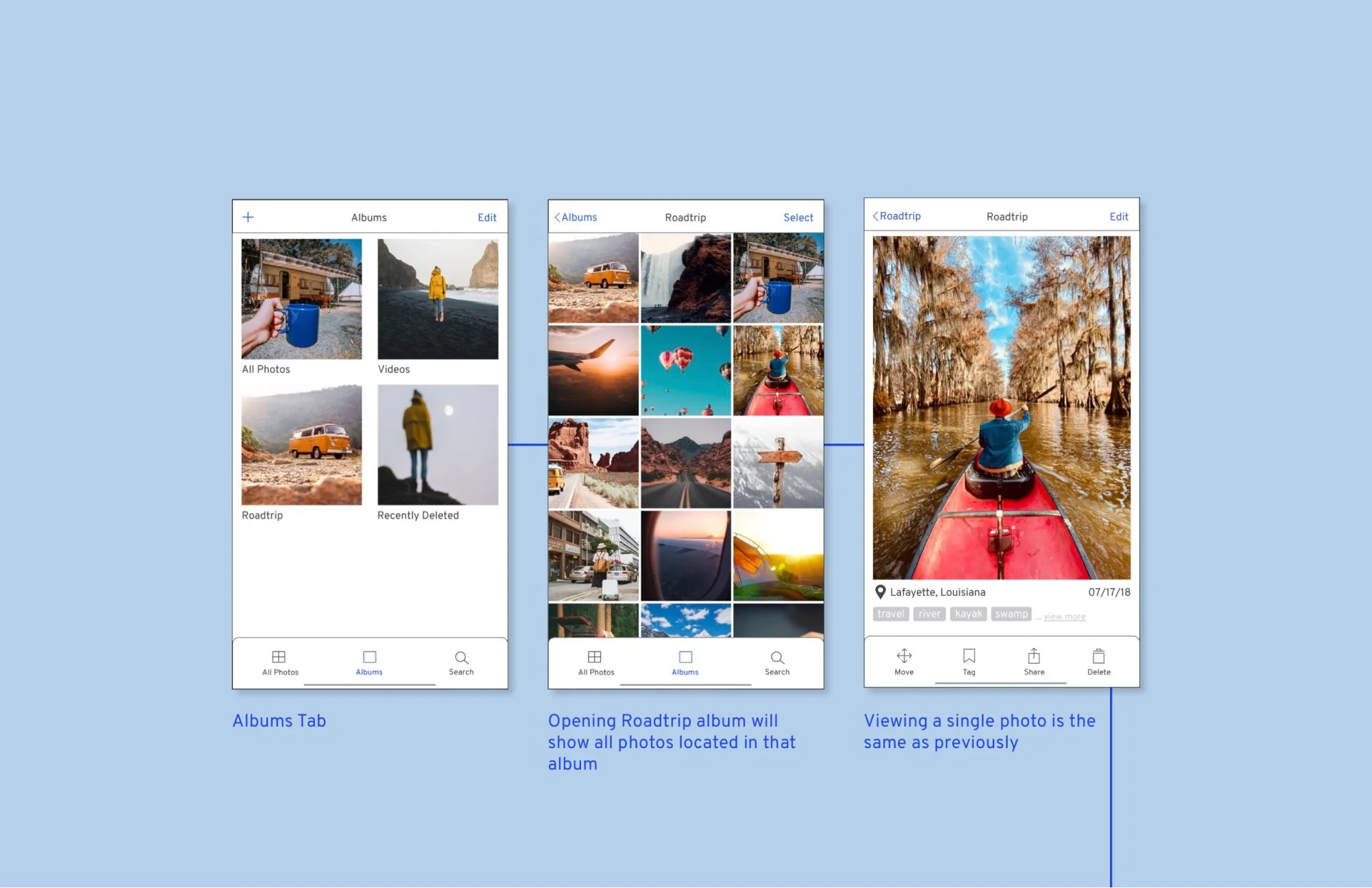
Task: Tap the Share icon
Action: pyautogui.click(x=1034, y=656)
